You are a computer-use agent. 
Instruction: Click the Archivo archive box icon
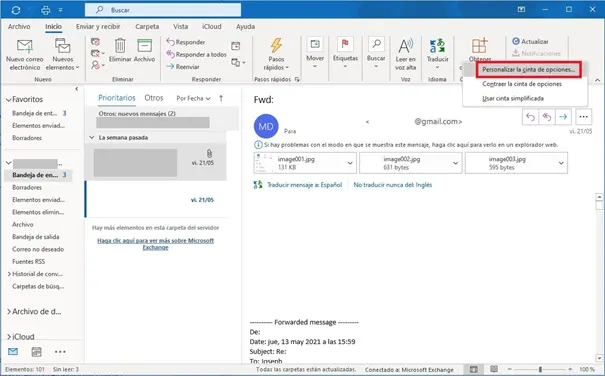(x=144, y=46)
